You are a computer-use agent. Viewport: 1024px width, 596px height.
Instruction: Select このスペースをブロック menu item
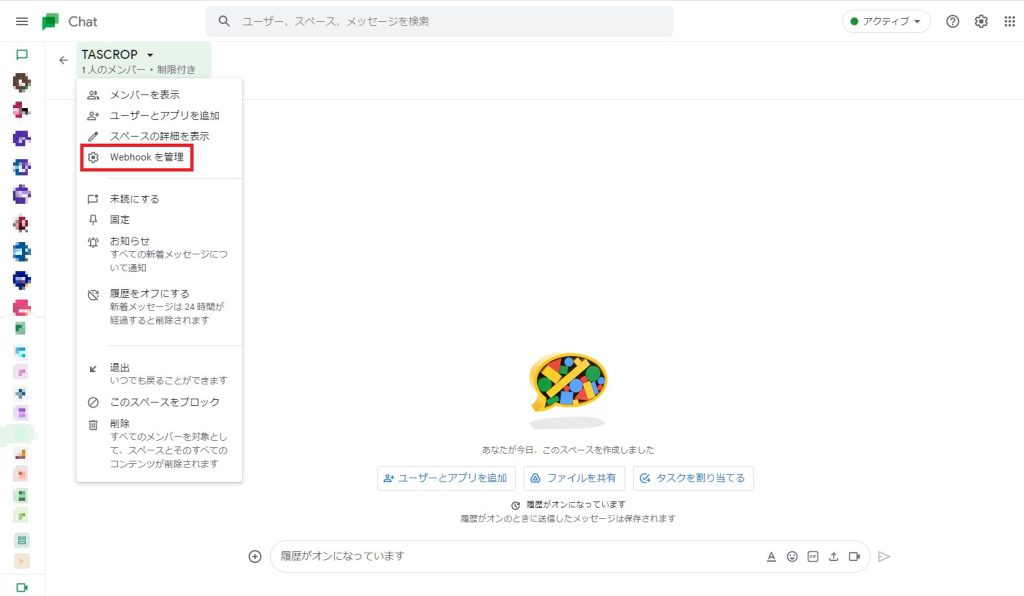click(x=159, y=402)
